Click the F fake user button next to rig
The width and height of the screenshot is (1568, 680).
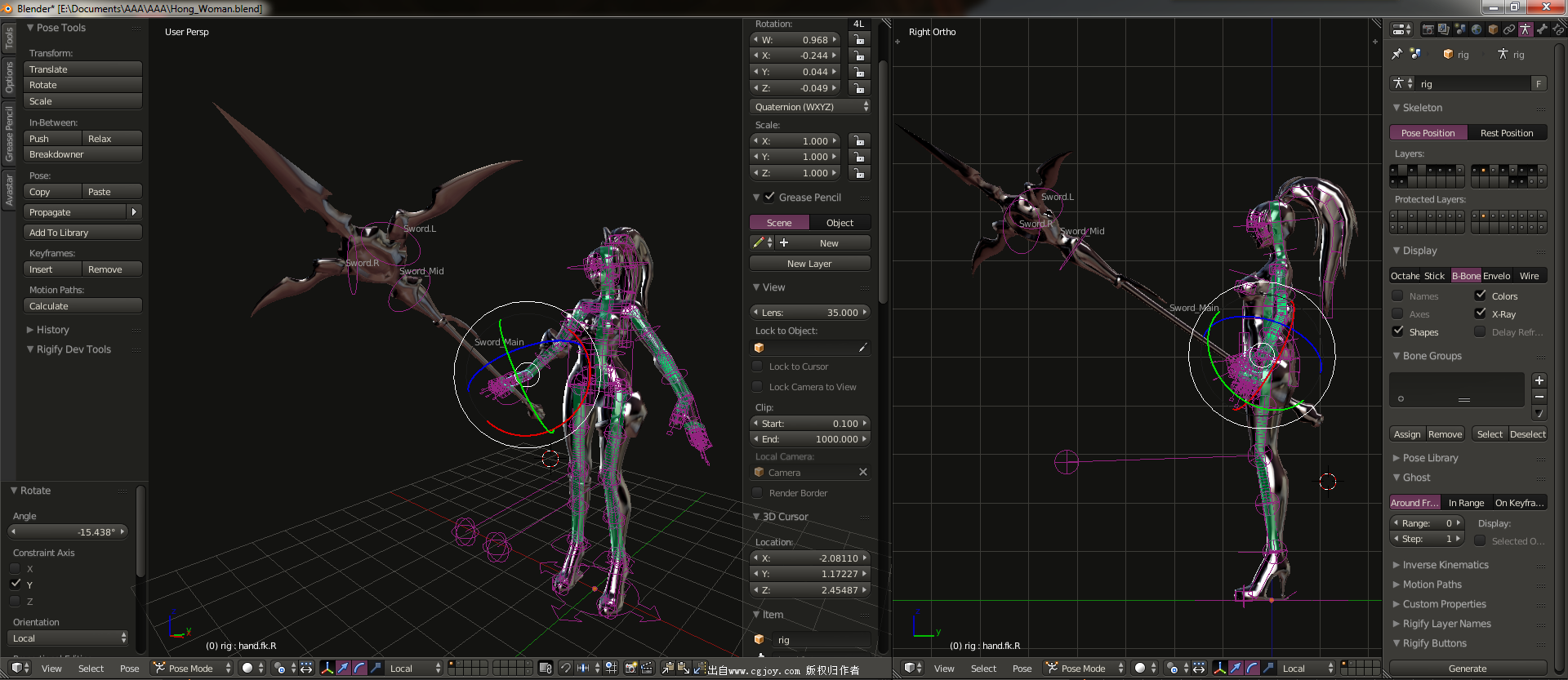tap(1539, 83)
